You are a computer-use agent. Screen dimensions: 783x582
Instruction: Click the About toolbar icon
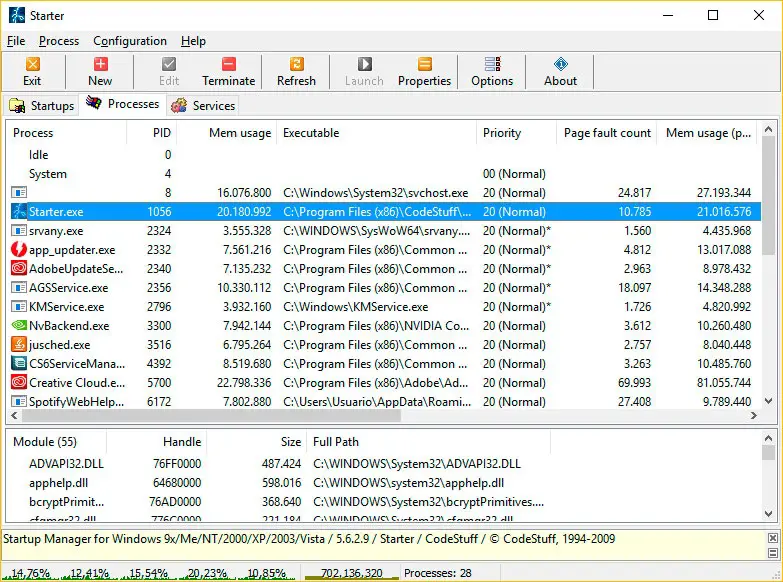pos(560,71)
